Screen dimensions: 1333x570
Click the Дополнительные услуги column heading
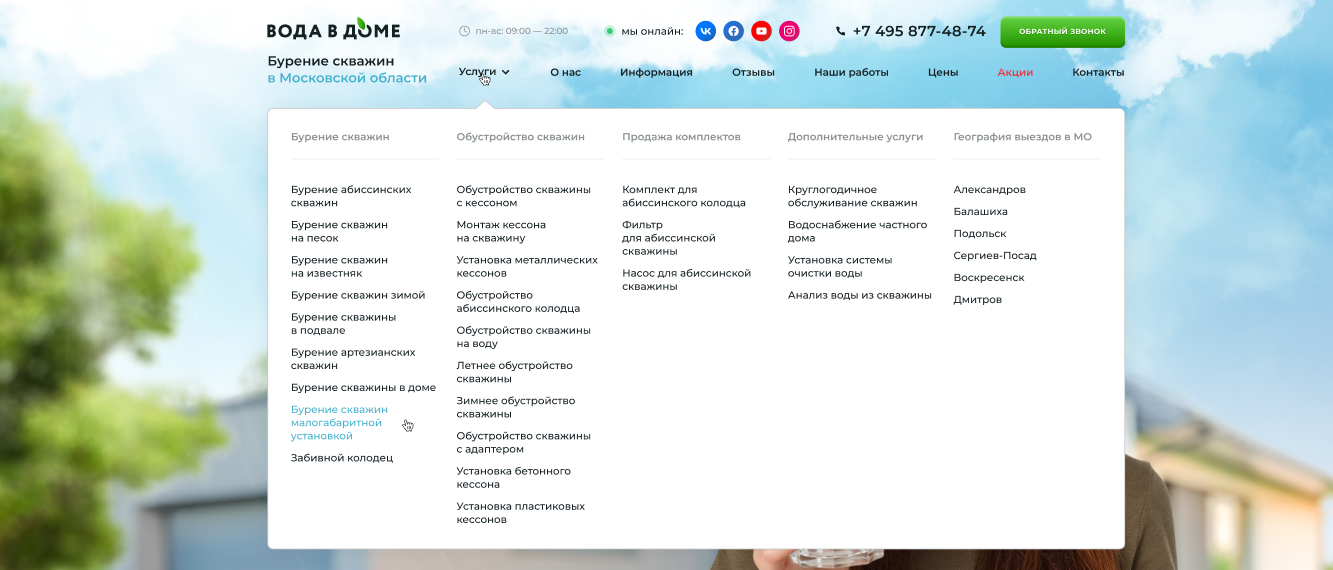855,137
